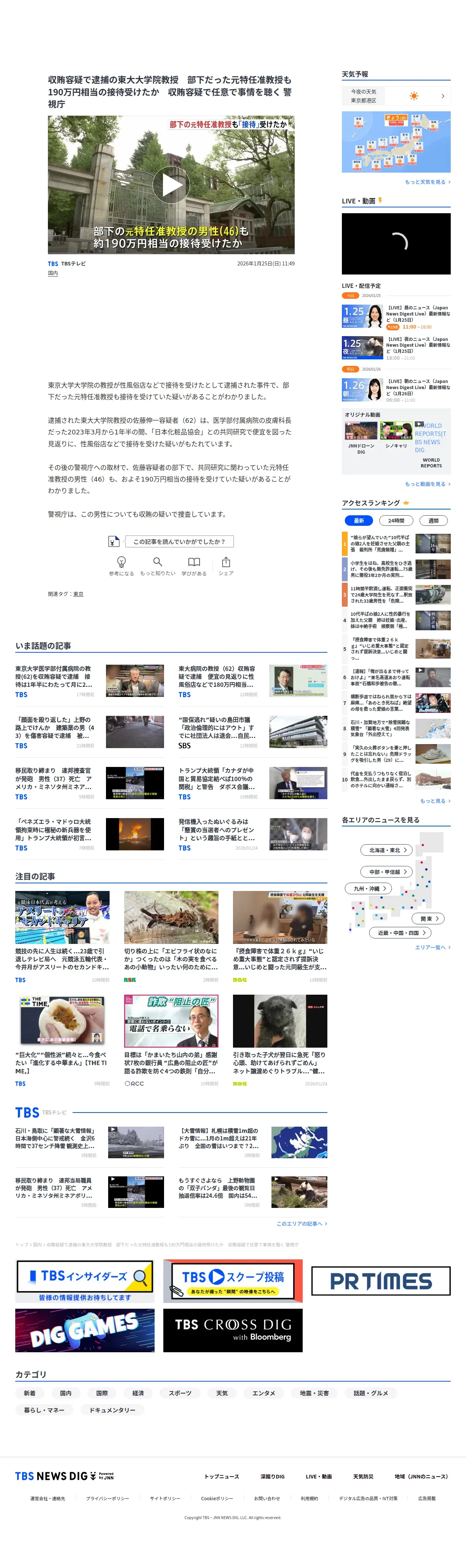
Task: Open the 新着 category
Action: (x=29, y=1393)
